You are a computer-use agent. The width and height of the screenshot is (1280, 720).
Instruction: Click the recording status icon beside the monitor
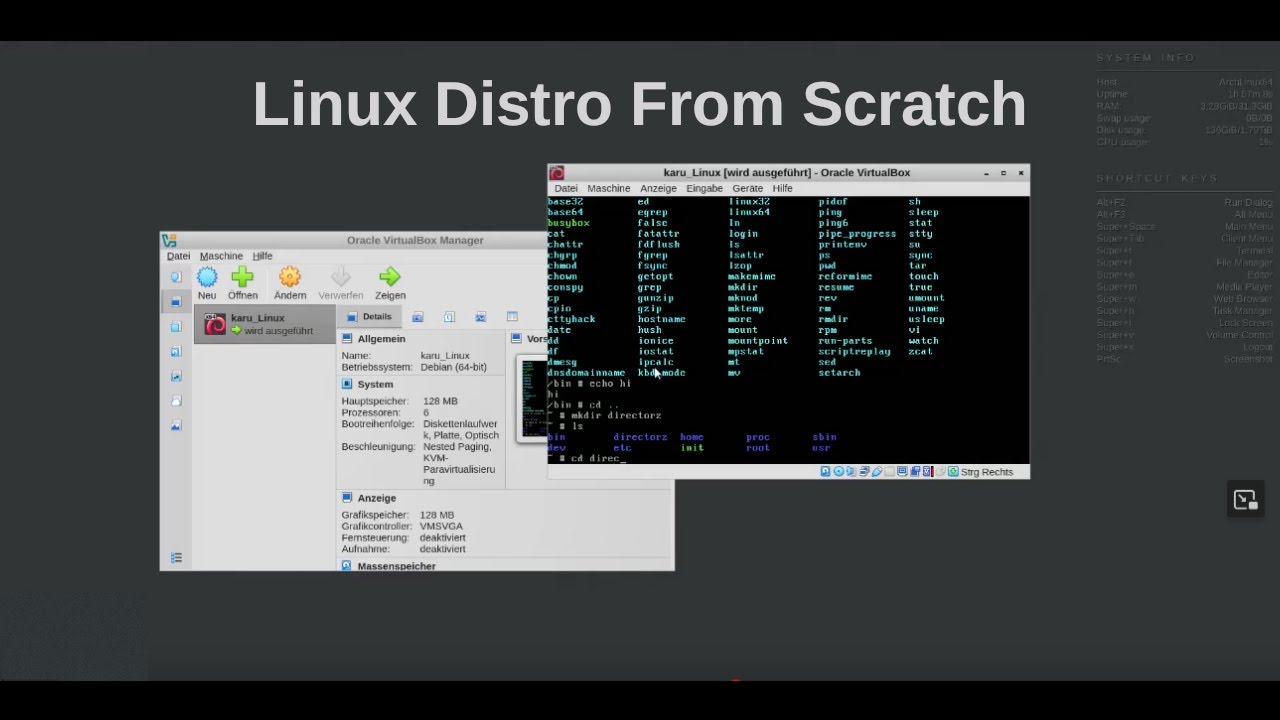tap(915, 471)
